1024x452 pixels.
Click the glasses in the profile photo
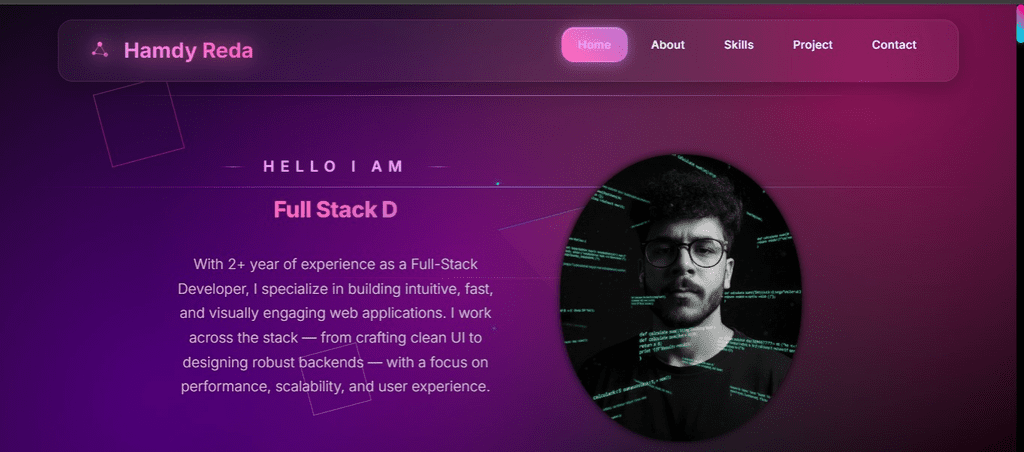[x=684, y=252]
